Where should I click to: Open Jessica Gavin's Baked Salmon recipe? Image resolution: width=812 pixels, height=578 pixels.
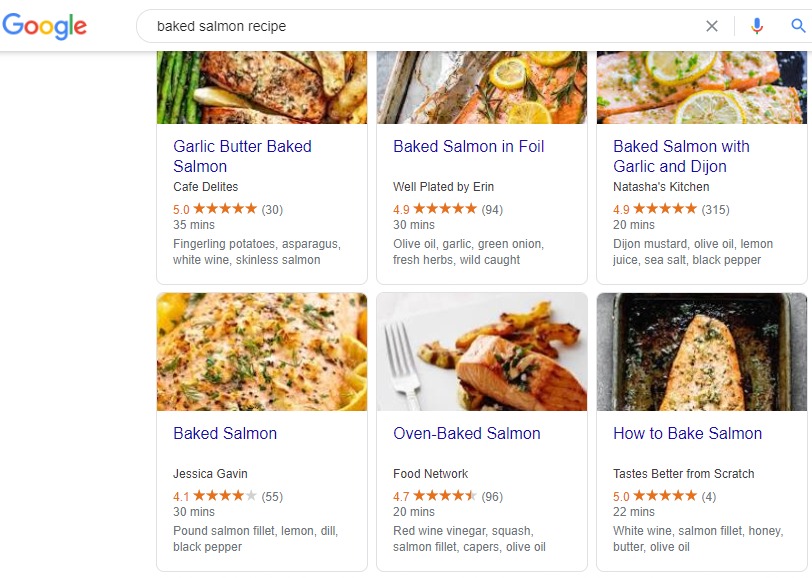point(225,433)
